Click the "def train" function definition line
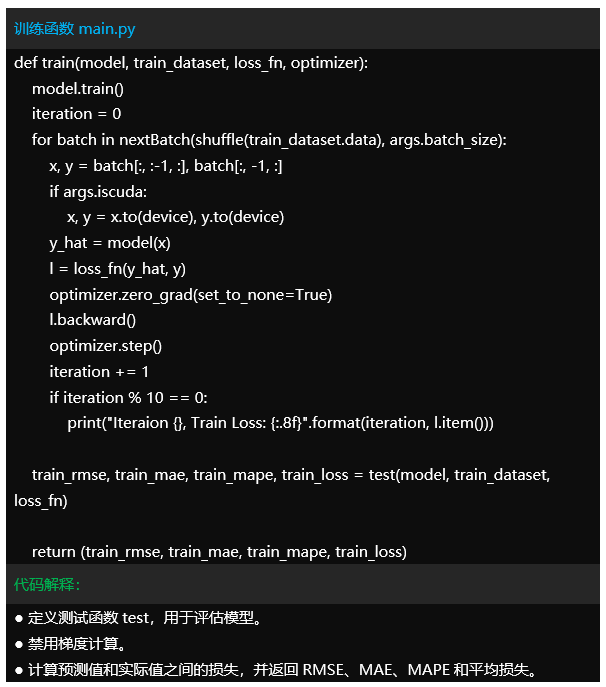The image size is (606, 687). pyautogui.click(x=191, y=63)
